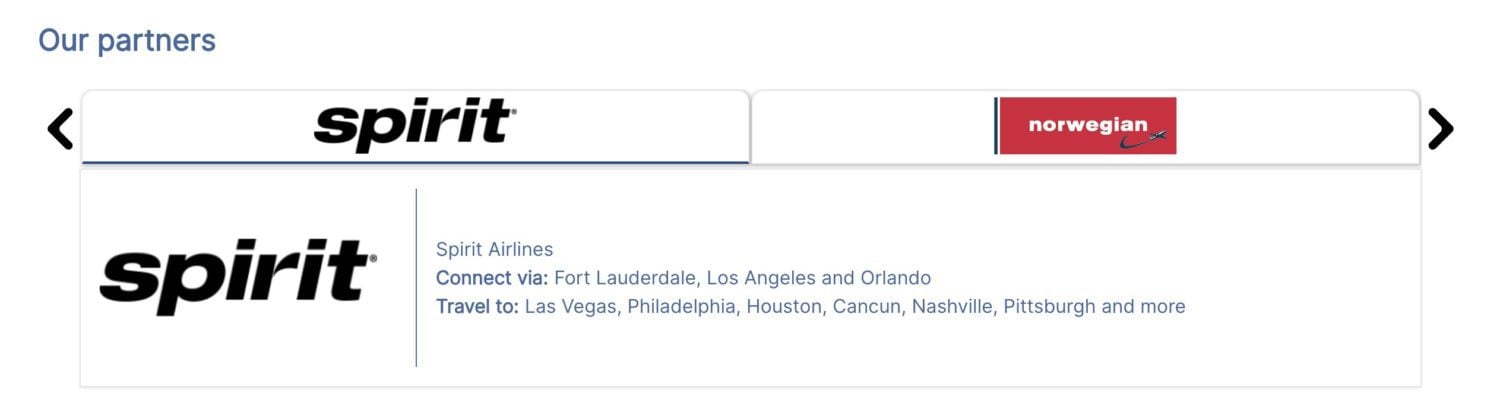
Task: Click Cancun in travel destinations
Action: coord(866,306)
